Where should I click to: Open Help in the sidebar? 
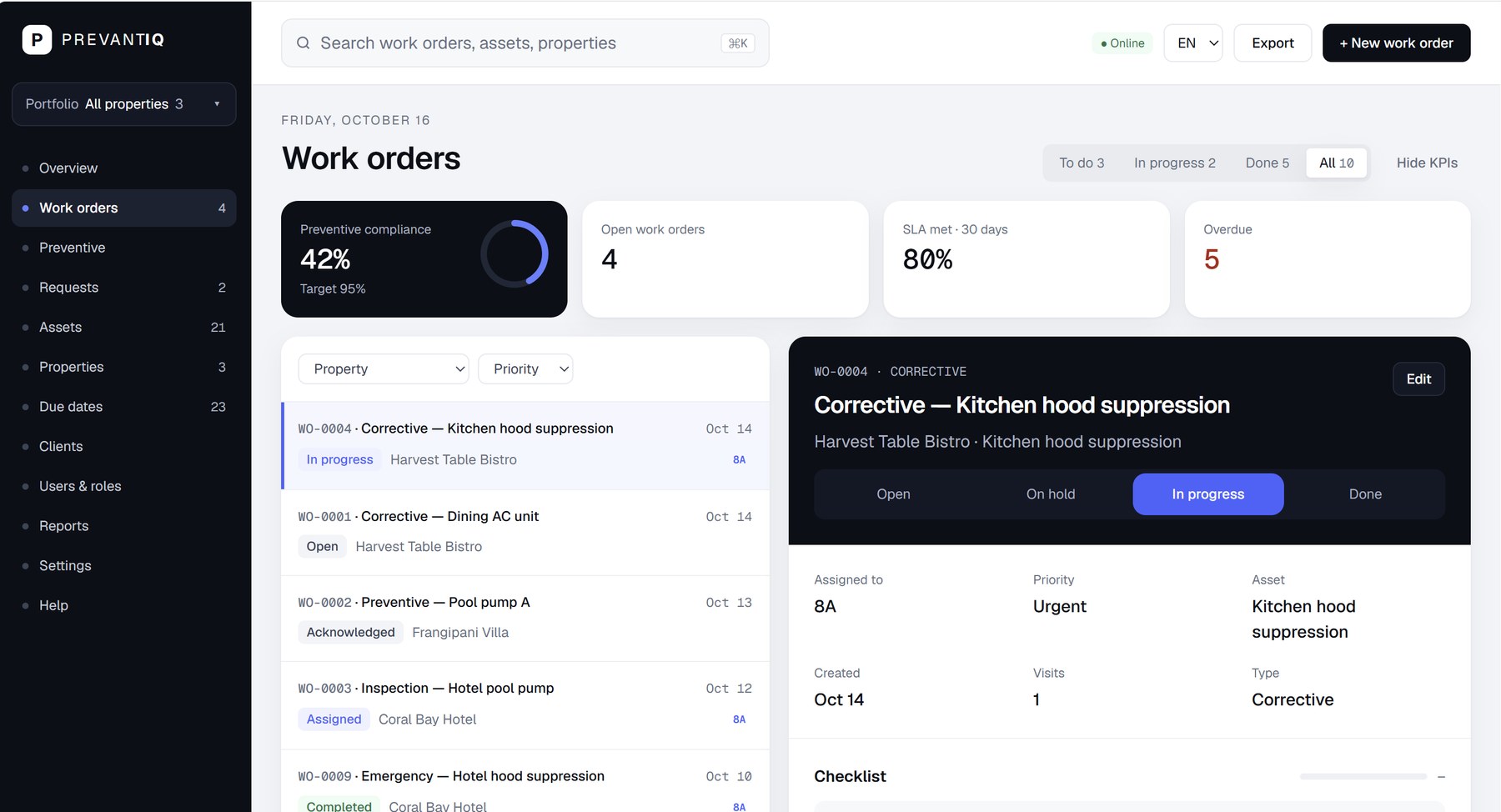pyautogui.click(x=123, y=605)
